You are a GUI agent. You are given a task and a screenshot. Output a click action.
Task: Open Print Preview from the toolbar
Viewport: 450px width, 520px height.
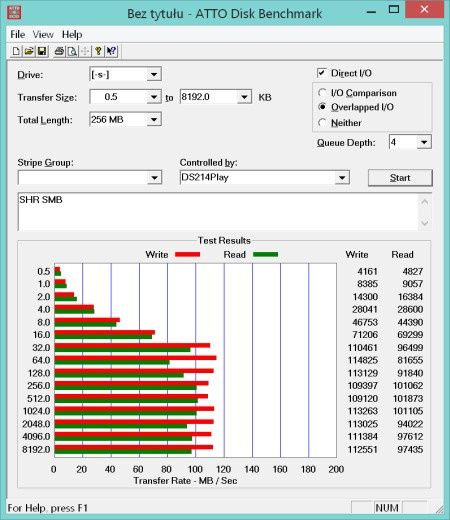72,51
